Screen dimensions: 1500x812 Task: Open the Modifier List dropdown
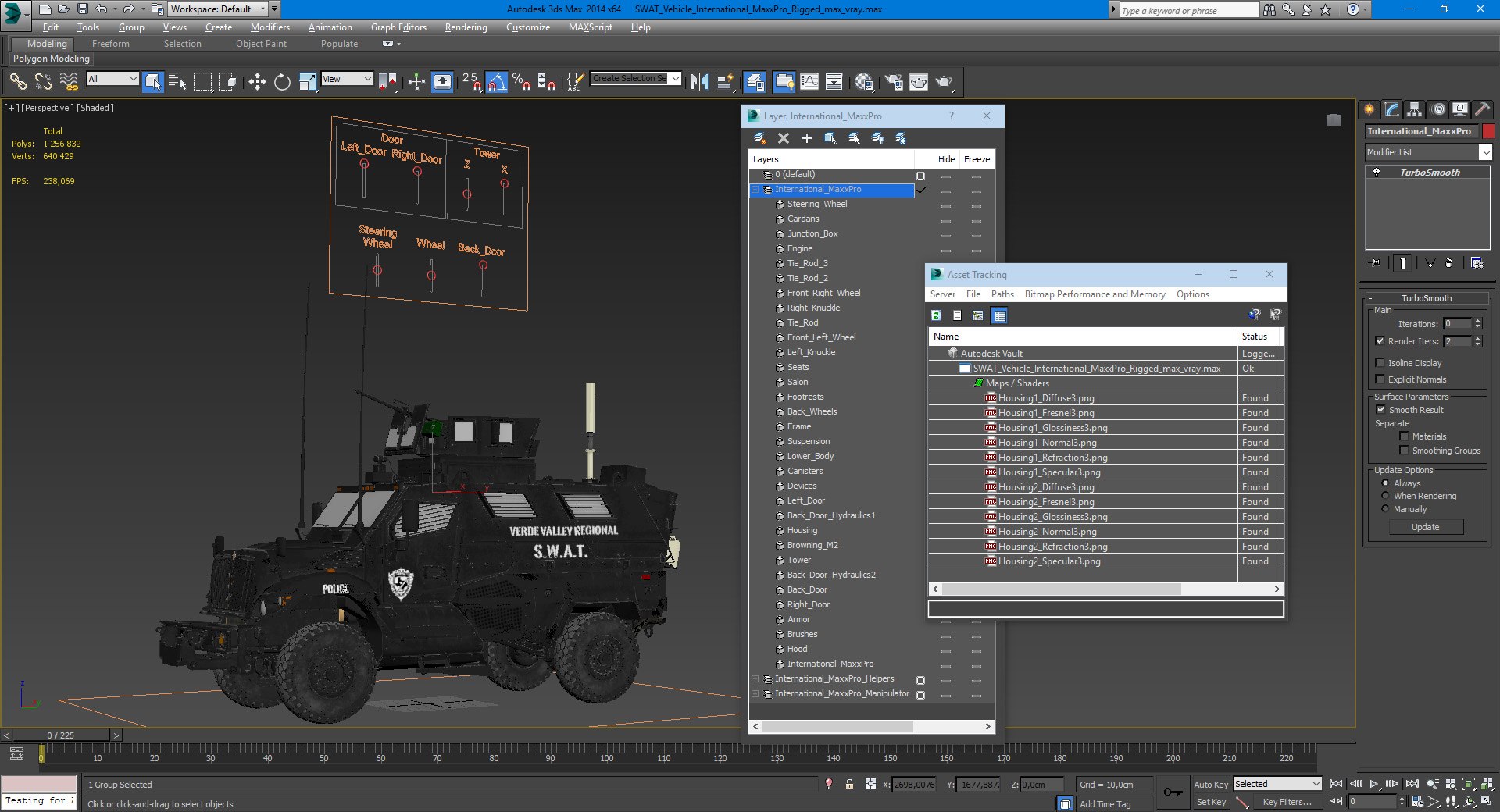(x=1429, y=152)
